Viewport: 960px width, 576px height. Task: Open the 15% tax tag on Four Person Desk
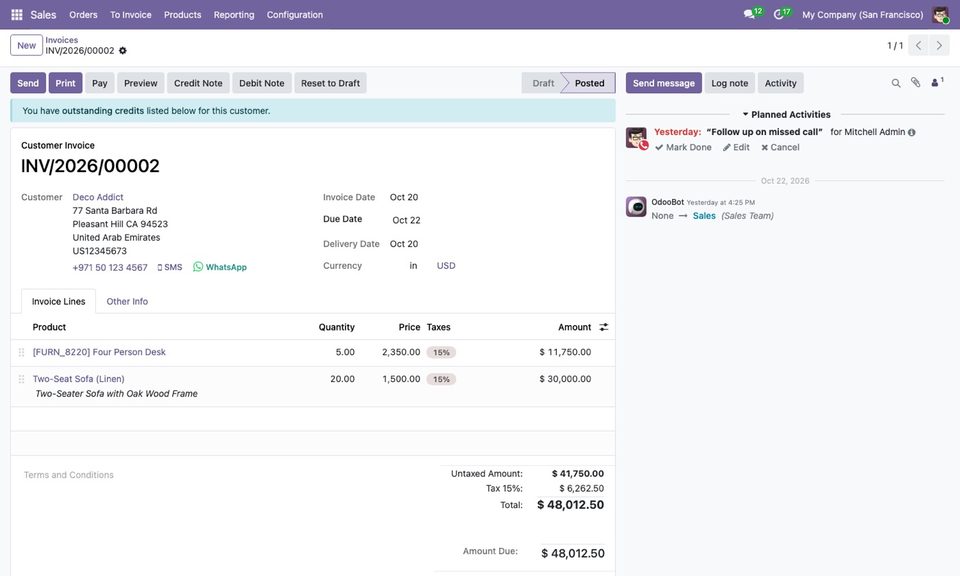pos(441,353)
